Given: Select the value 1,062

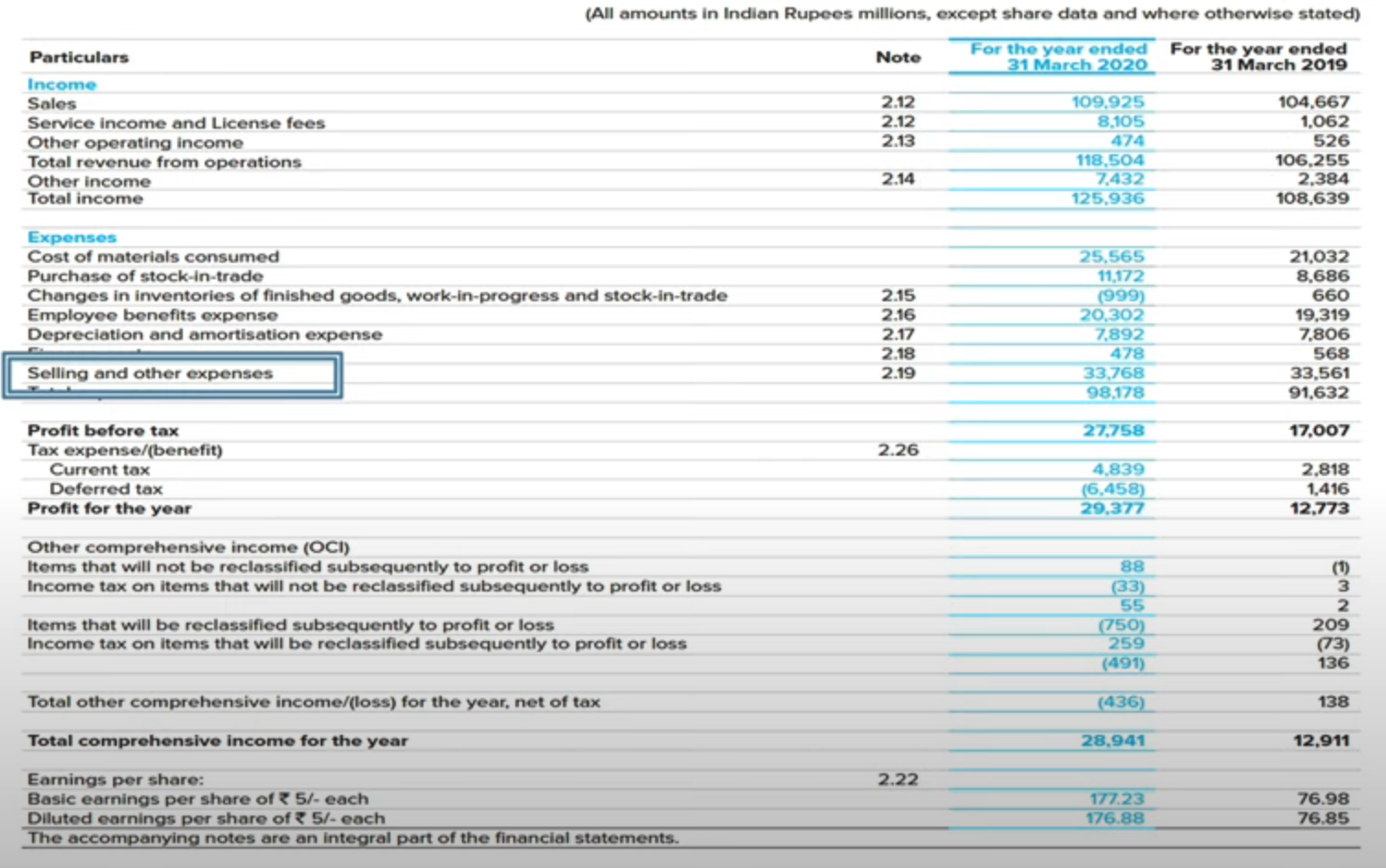Looking at the screenshot, I should click(1324, 121).
